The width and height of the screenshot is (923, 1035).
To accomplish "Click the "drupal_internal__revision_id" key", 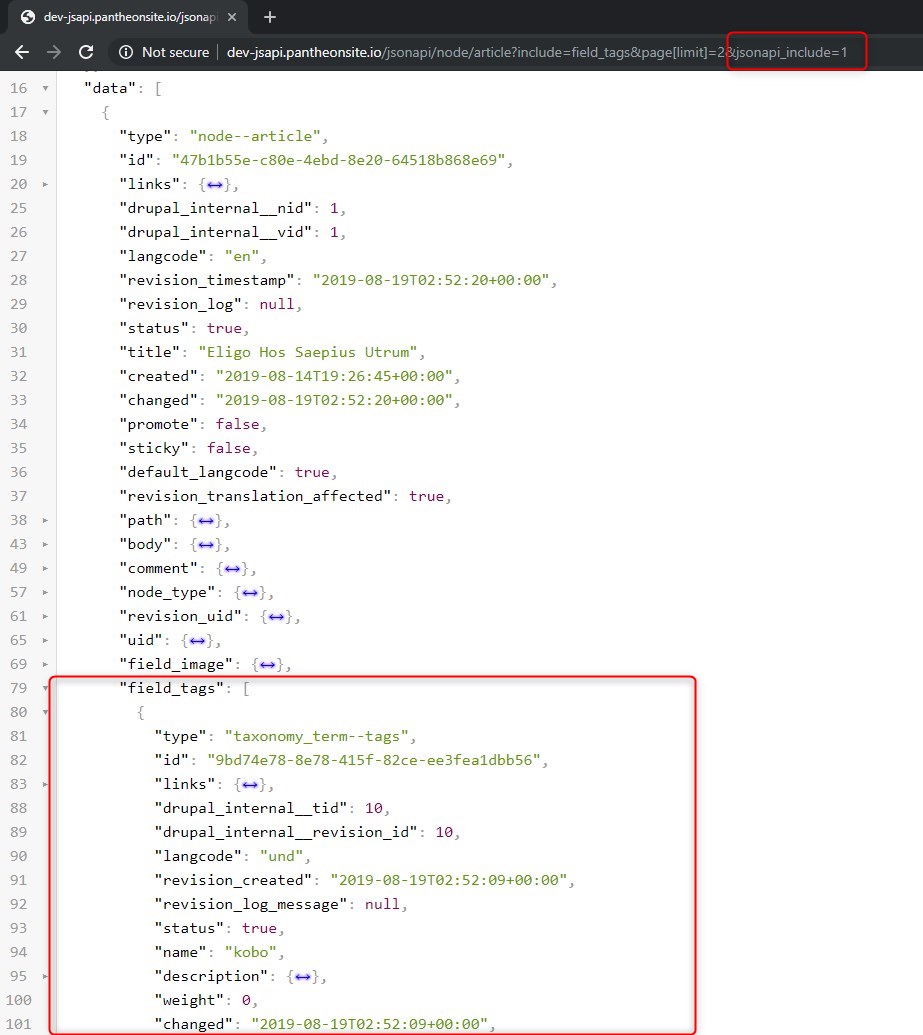I will click(286, 832).
